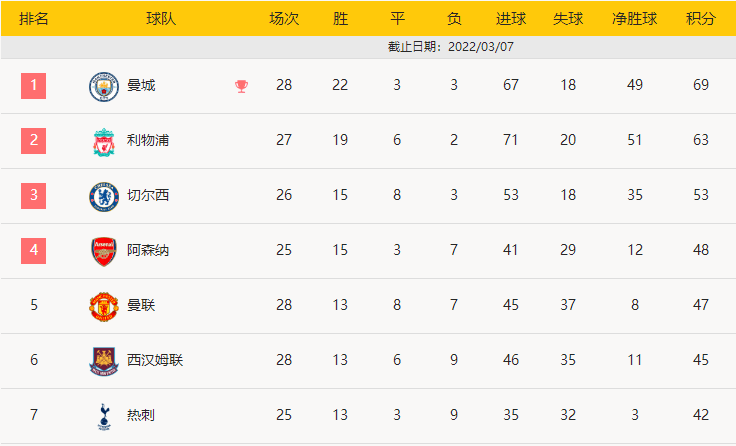736x446 pixels.
Task: Click the West Ham United crest
Action: [x=104, y=361]
